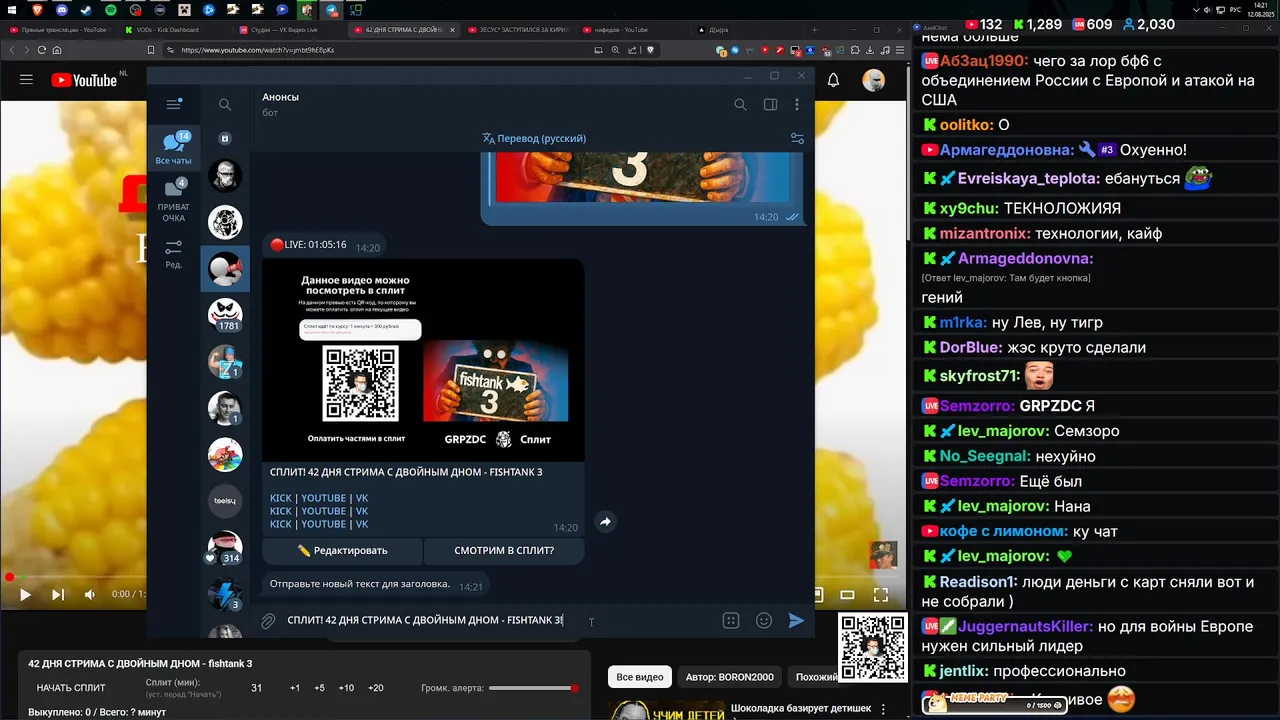Open Spotify from the taskbar

[x=111, y=9]
